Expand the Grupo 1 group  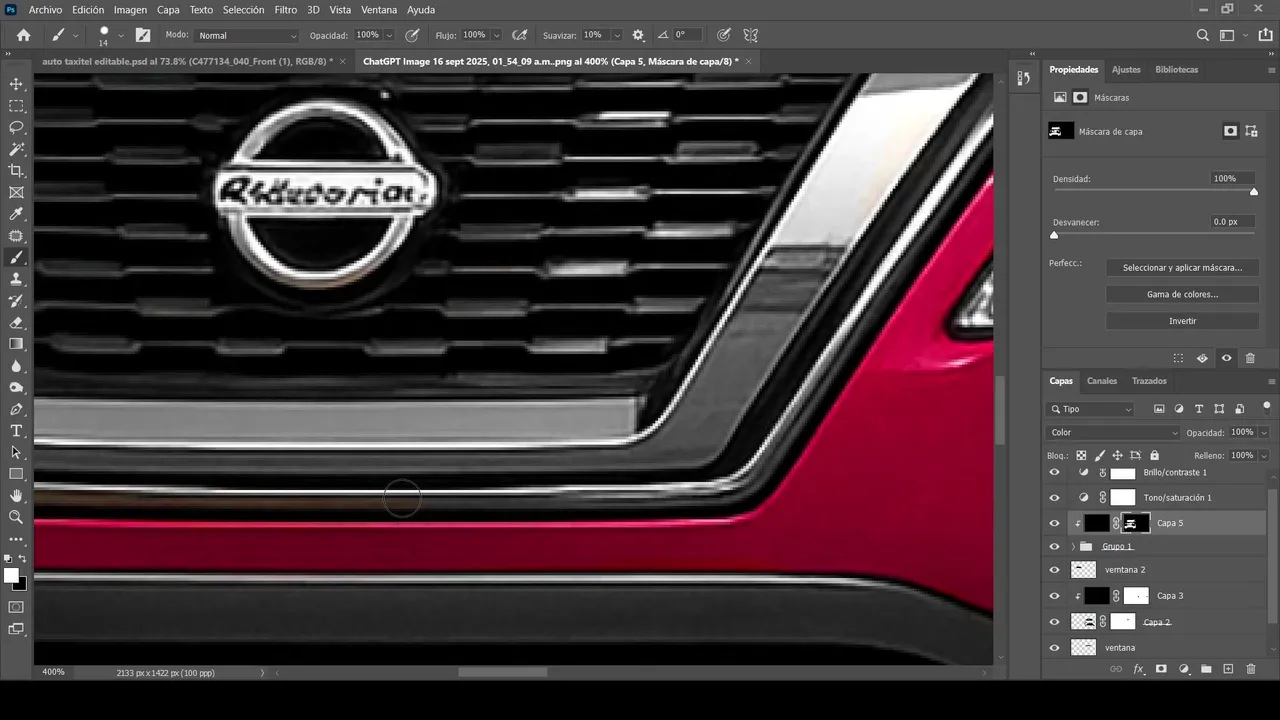coord(1073,547)
